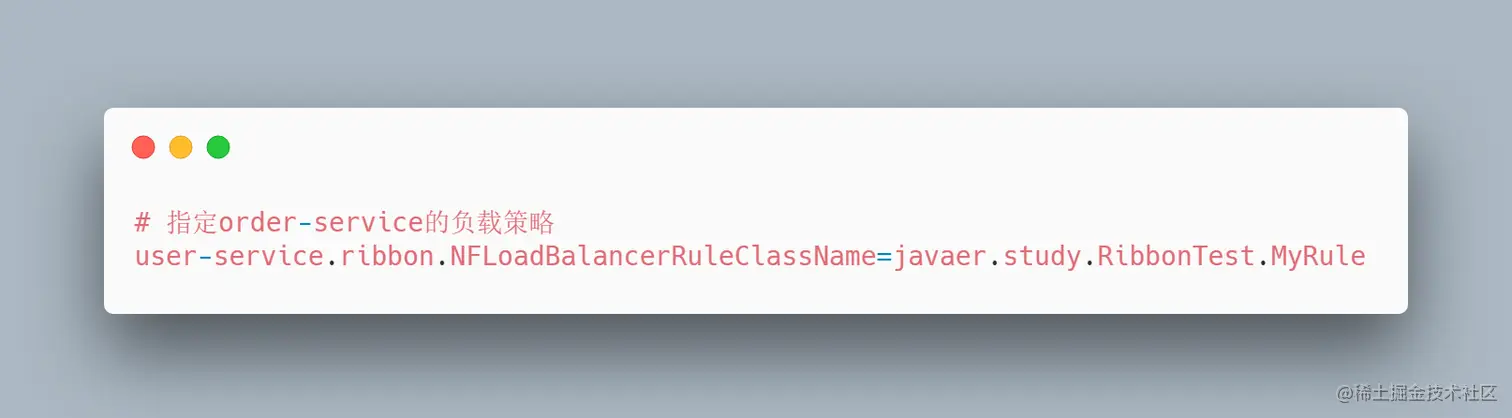The image size is (1512, 418).
Task: Click the blue equals sign
Action: coord(884,257)
